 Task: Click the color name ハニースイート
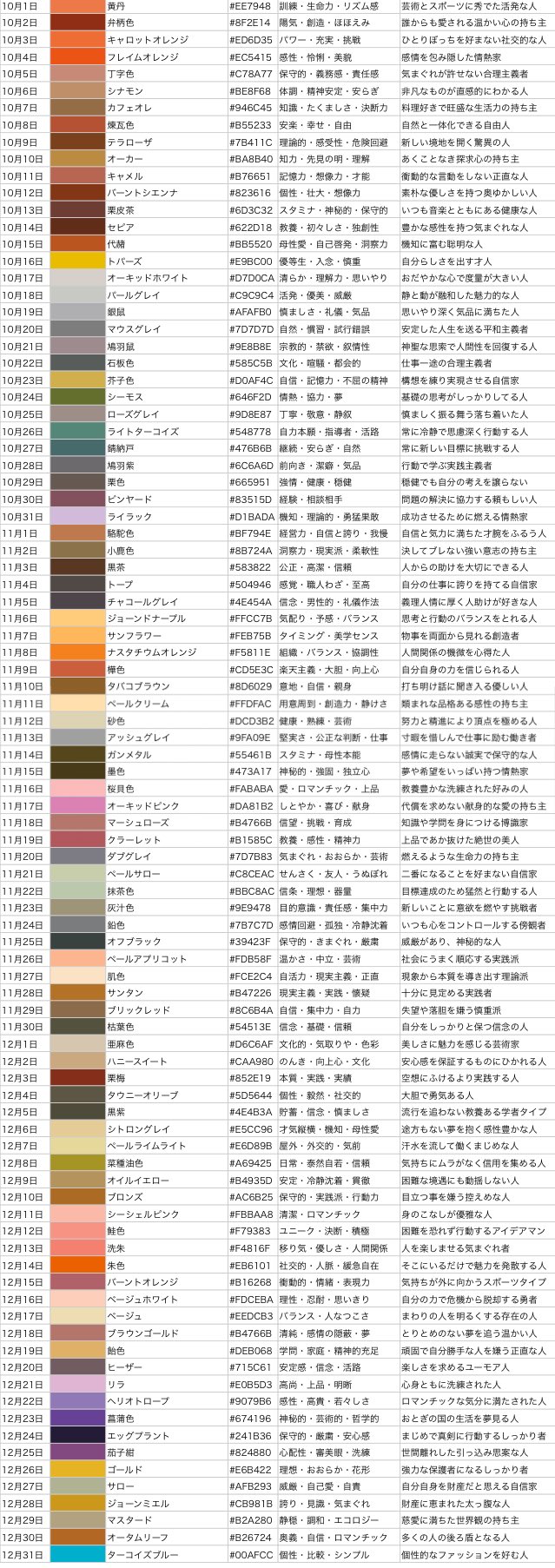(138, 1062)
